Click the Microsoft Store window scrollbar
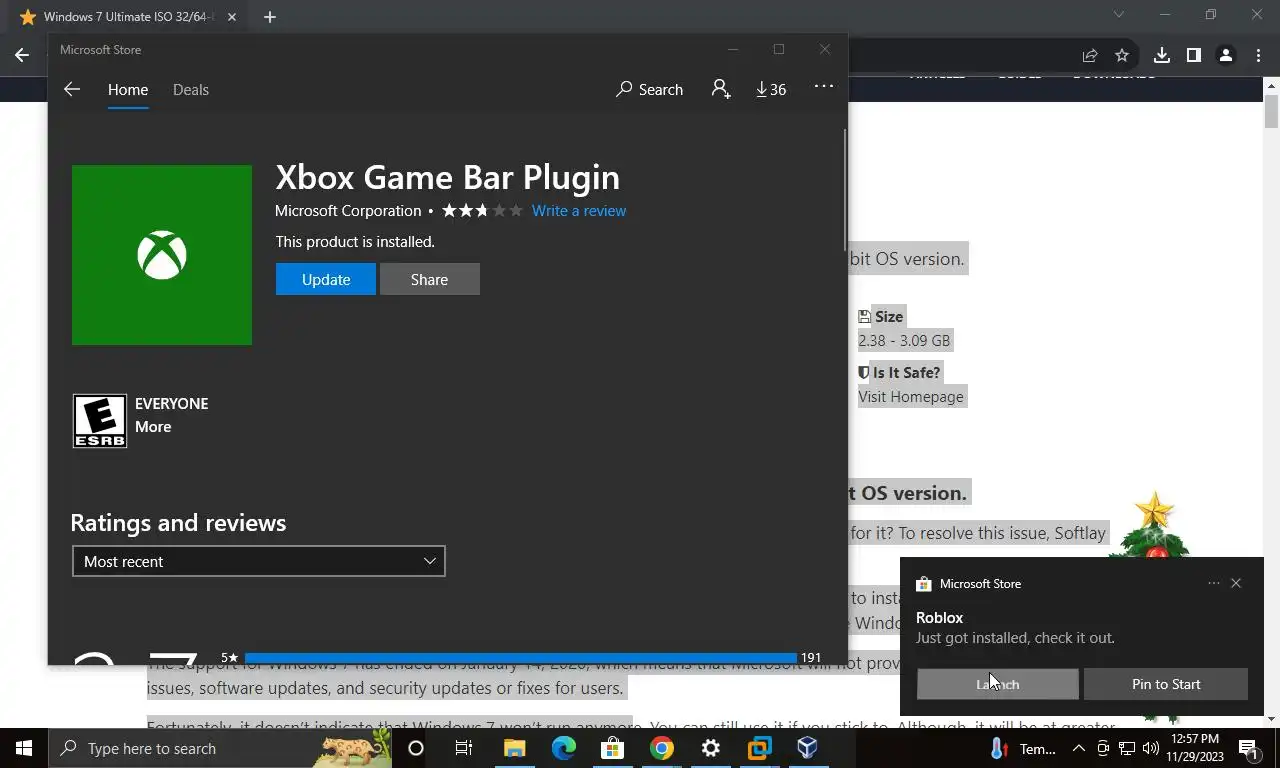1280x768 pixels. point(845,190)
